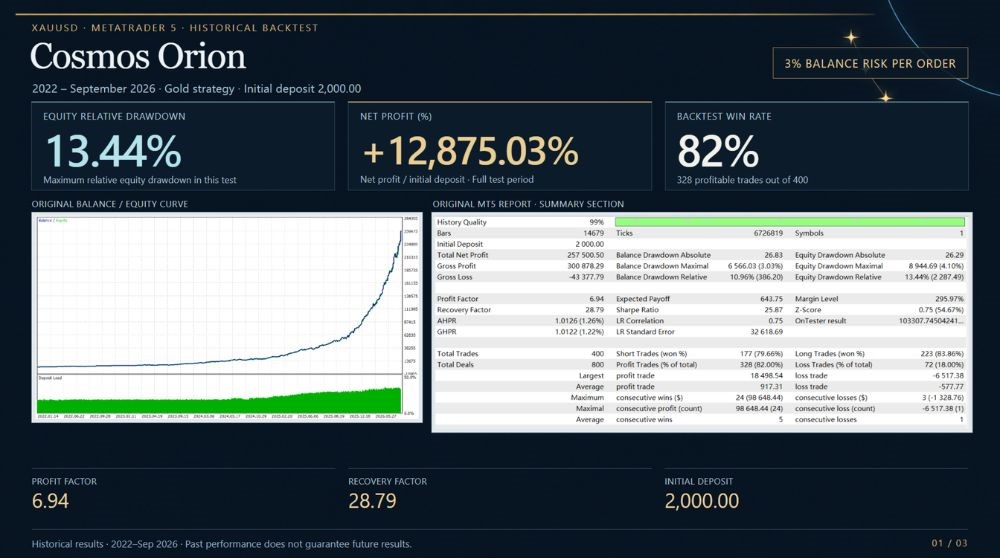Click 'Maximum relative equity drawdown in this test' caption
Screen dimensions: 1000x558
click(140, 180)
